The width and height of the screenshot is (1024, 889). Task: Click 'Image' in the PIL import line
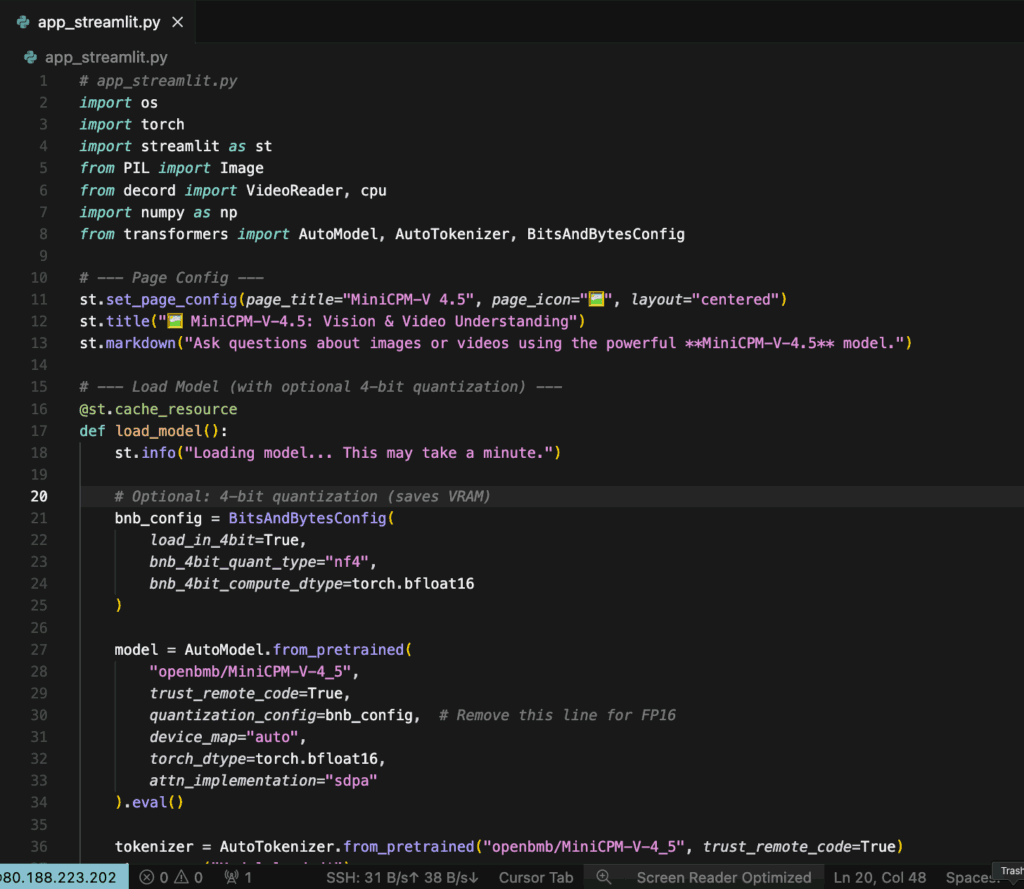242,168
